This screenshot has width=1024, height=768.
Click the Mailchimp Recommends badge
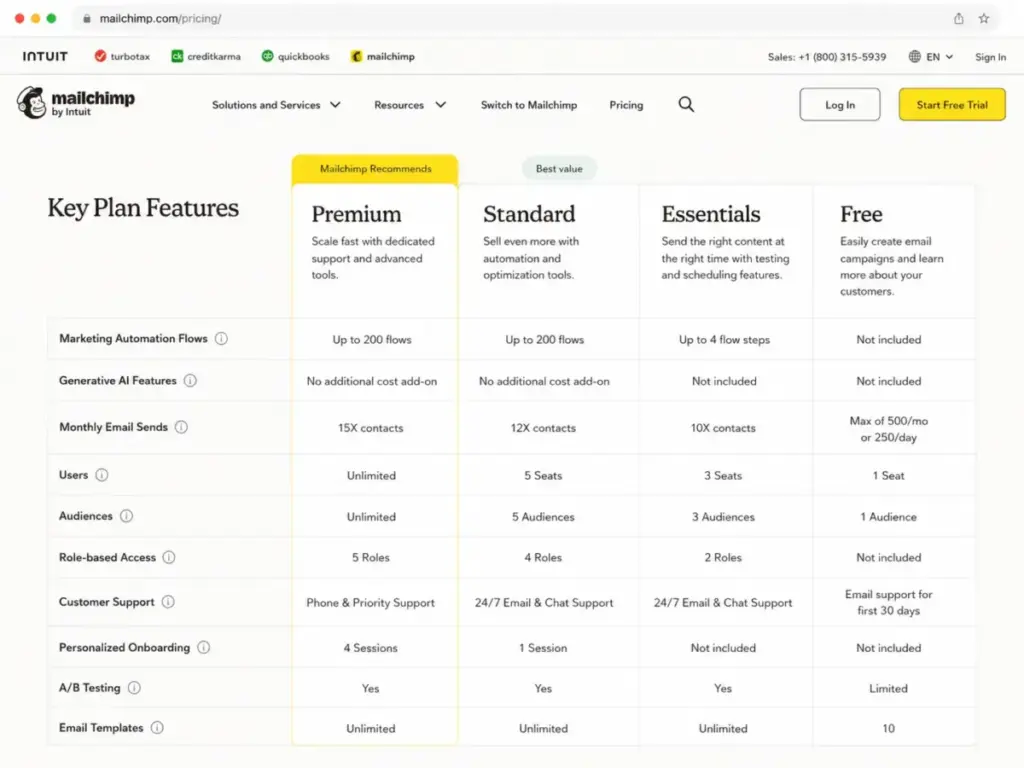click(375, 169)
